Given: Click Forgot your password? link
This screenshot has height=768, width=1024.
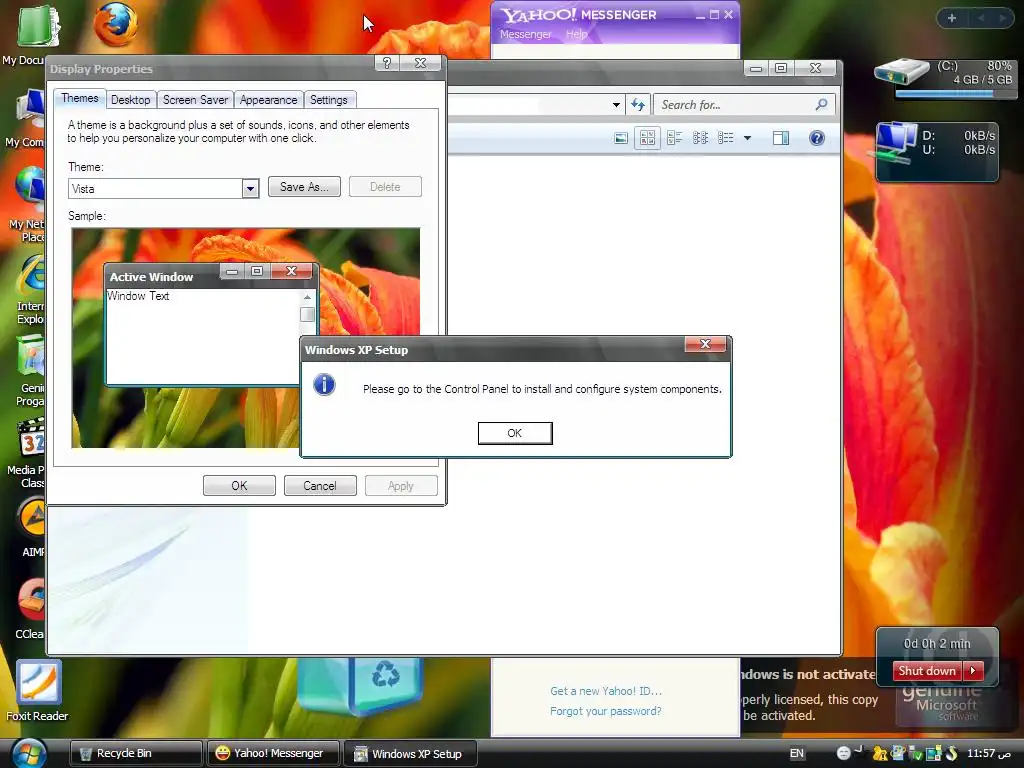Looking at the screenshot, I should pos(605,711).
